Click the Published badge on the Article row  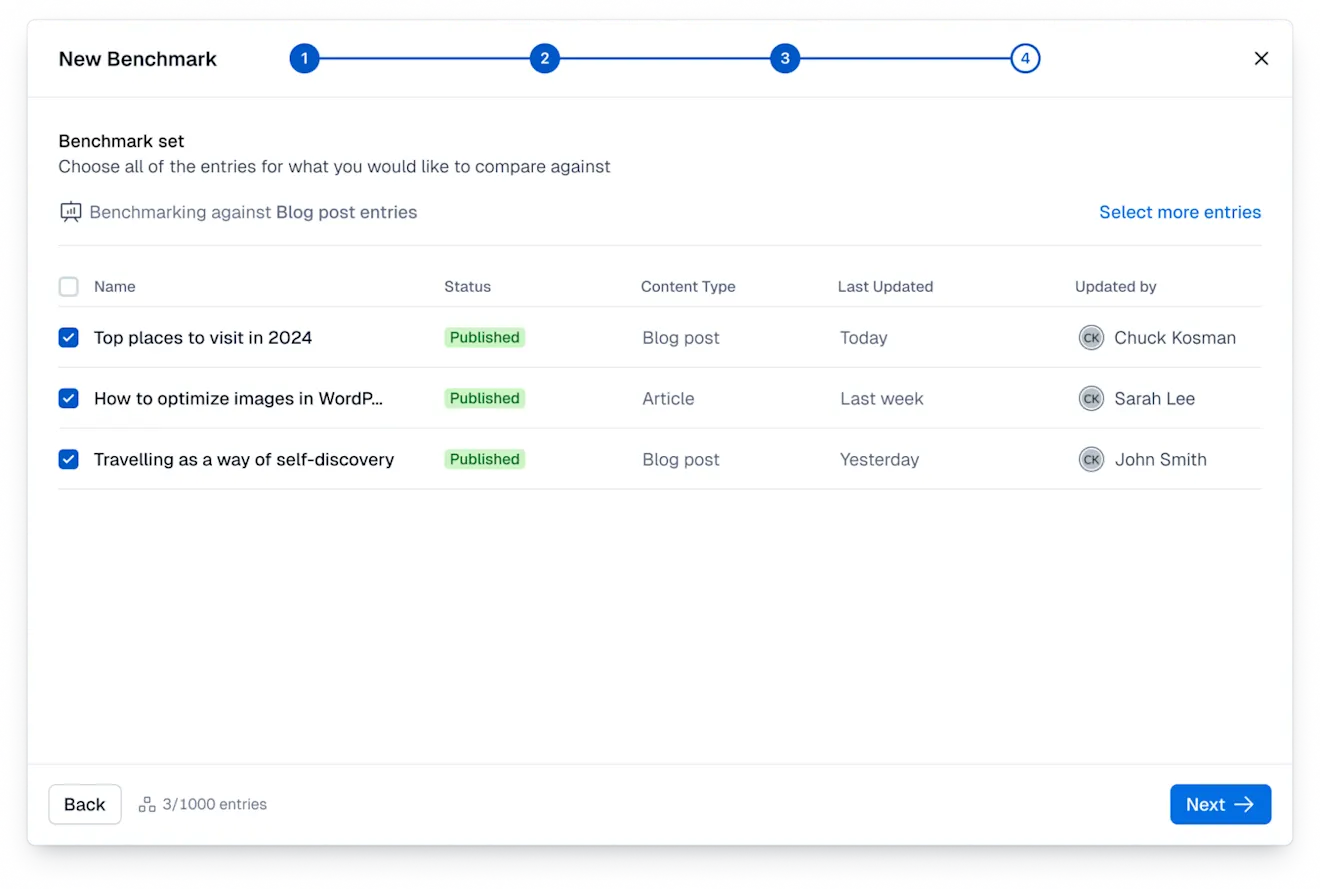coord(484,398)
